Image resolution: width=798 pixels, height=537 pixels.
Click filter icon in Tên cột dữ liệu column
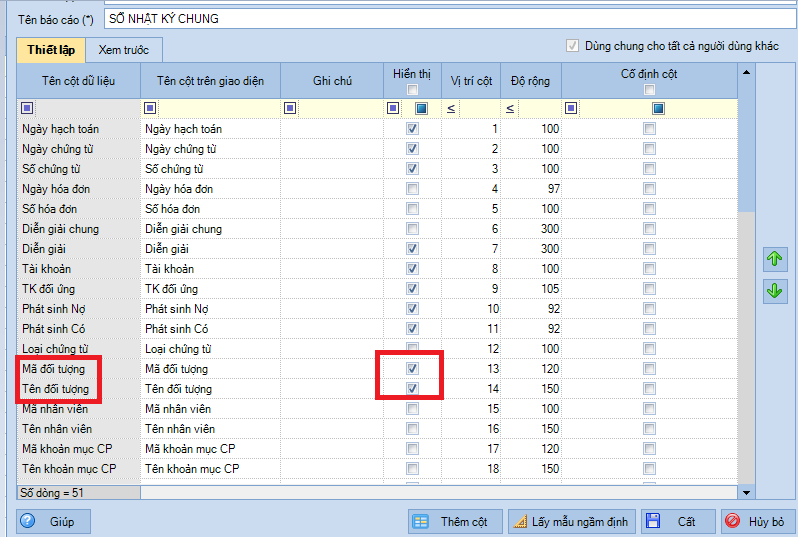pyautogui.click(x=27, y=108)
